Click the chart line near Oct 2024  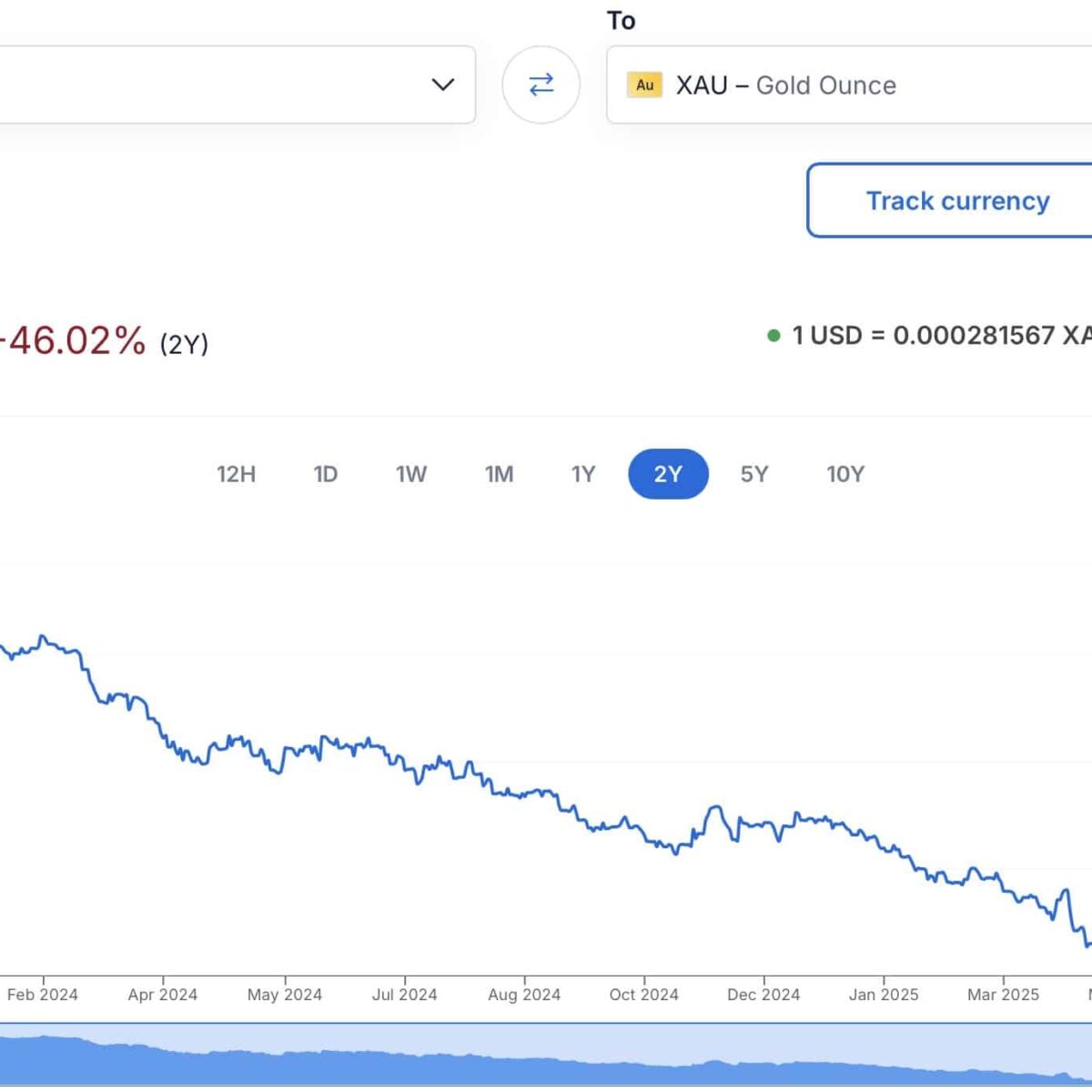pyautogui.click(x=644, y=833)
